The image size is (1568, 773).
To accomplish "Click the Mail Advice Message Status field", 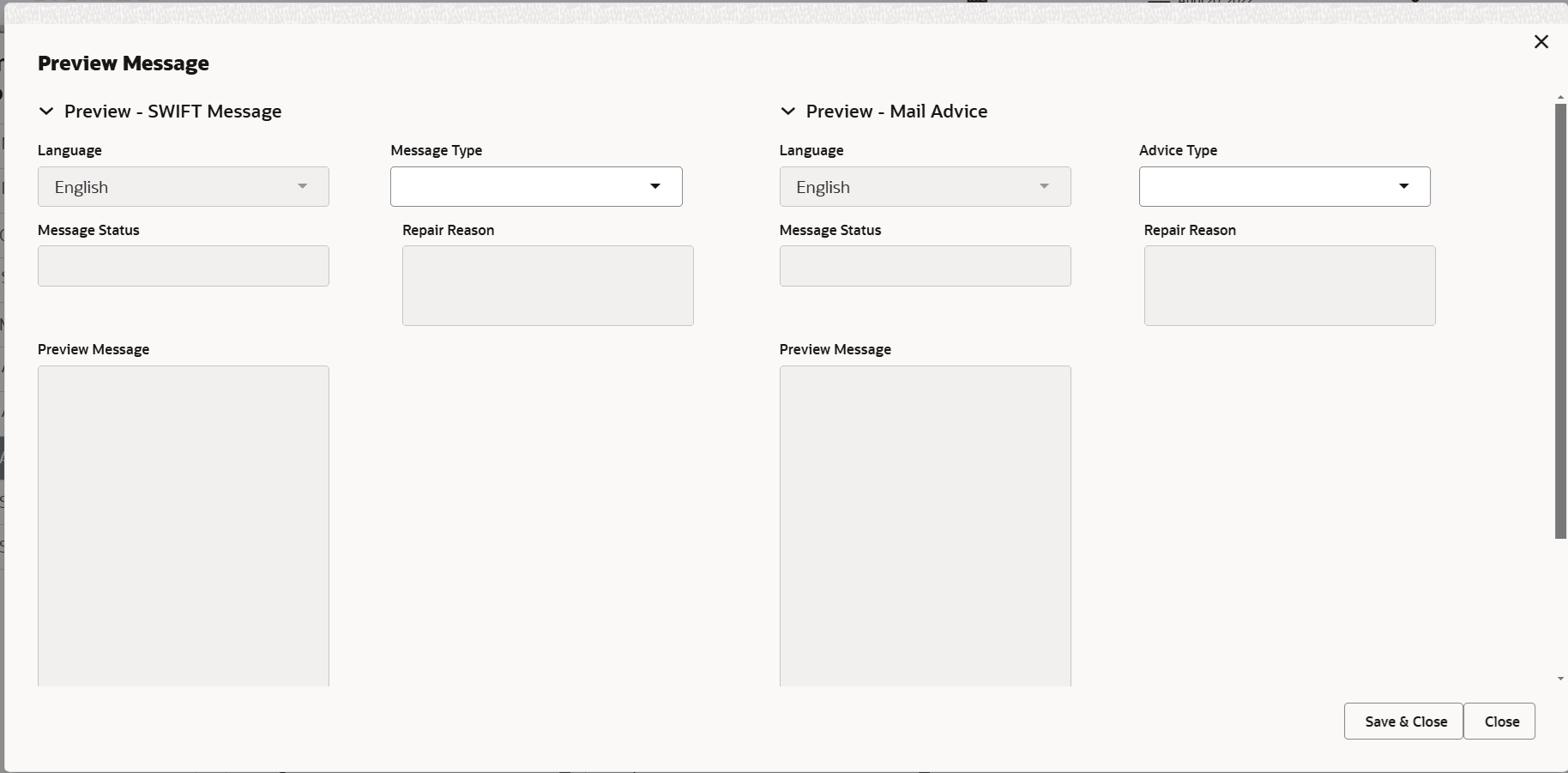I will pos(926,266).
